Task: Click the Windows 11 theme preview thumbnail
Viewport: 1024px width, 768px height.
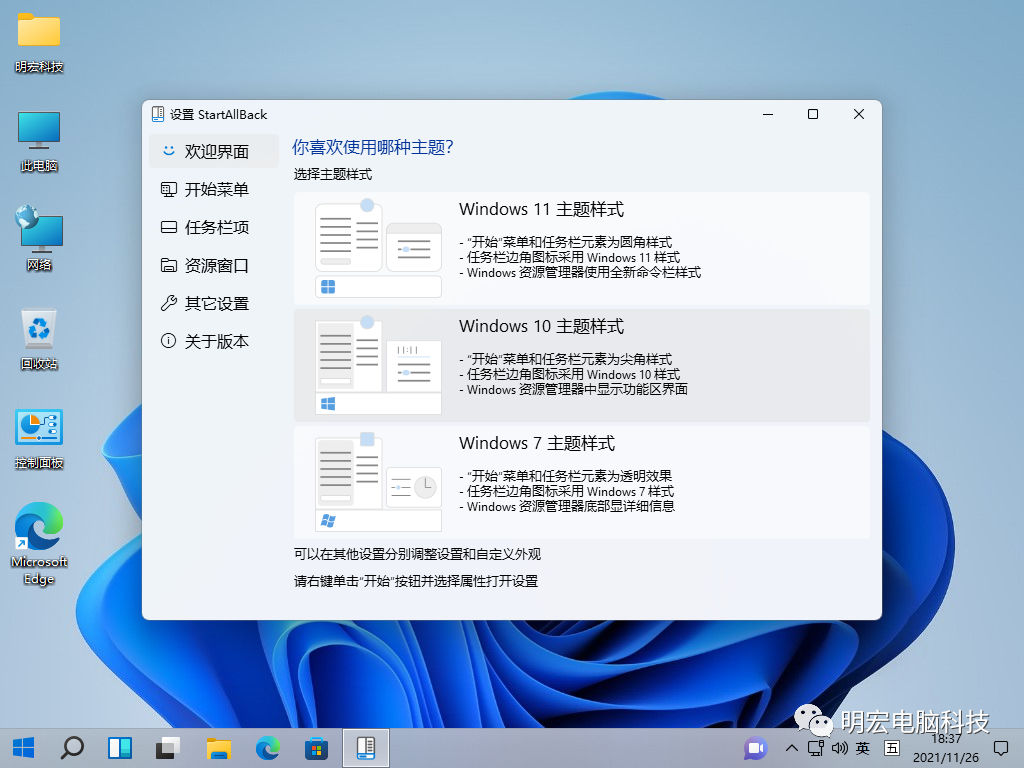Action: (378, 248)
